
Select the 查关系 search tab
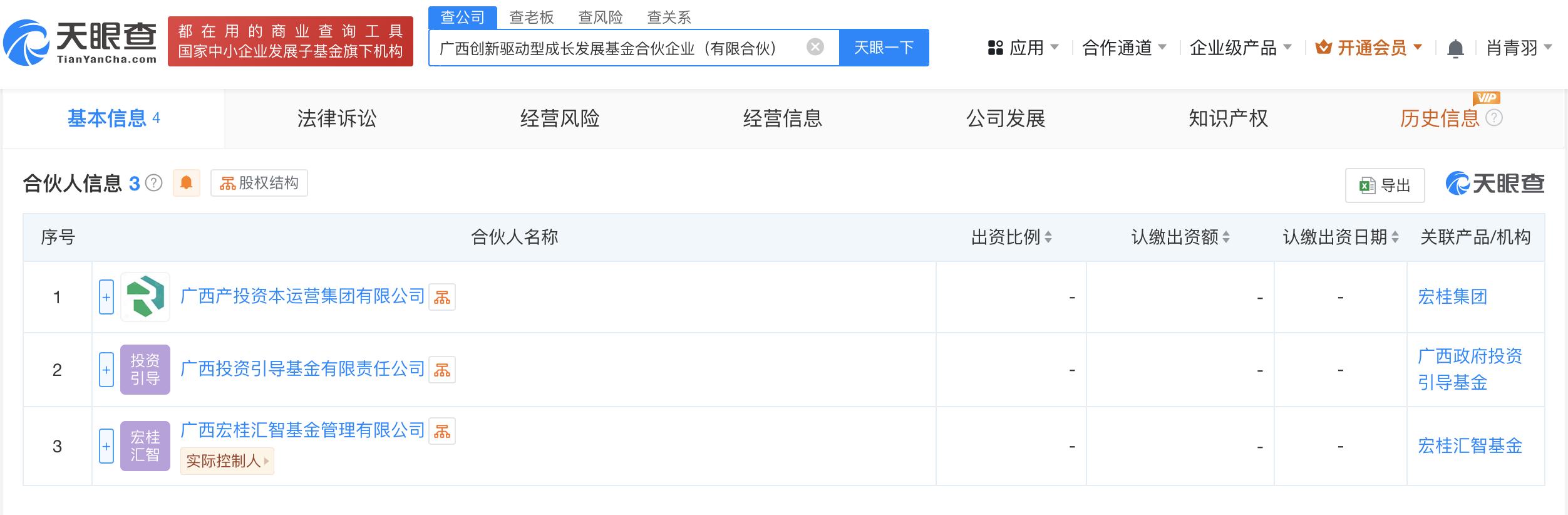pos(669,18)
